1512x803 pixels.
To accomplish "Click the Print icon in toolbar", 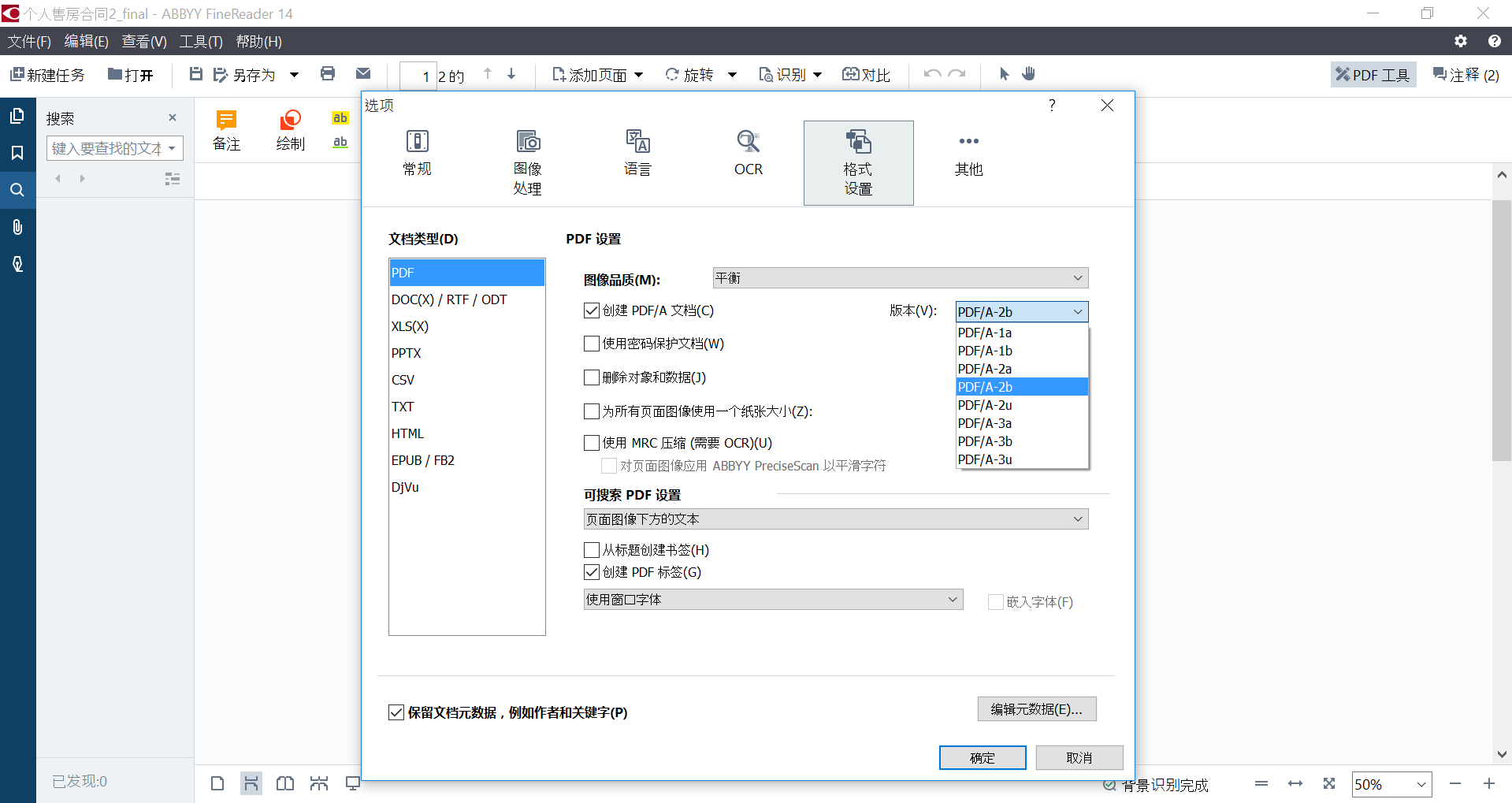I will pos(328,73).
